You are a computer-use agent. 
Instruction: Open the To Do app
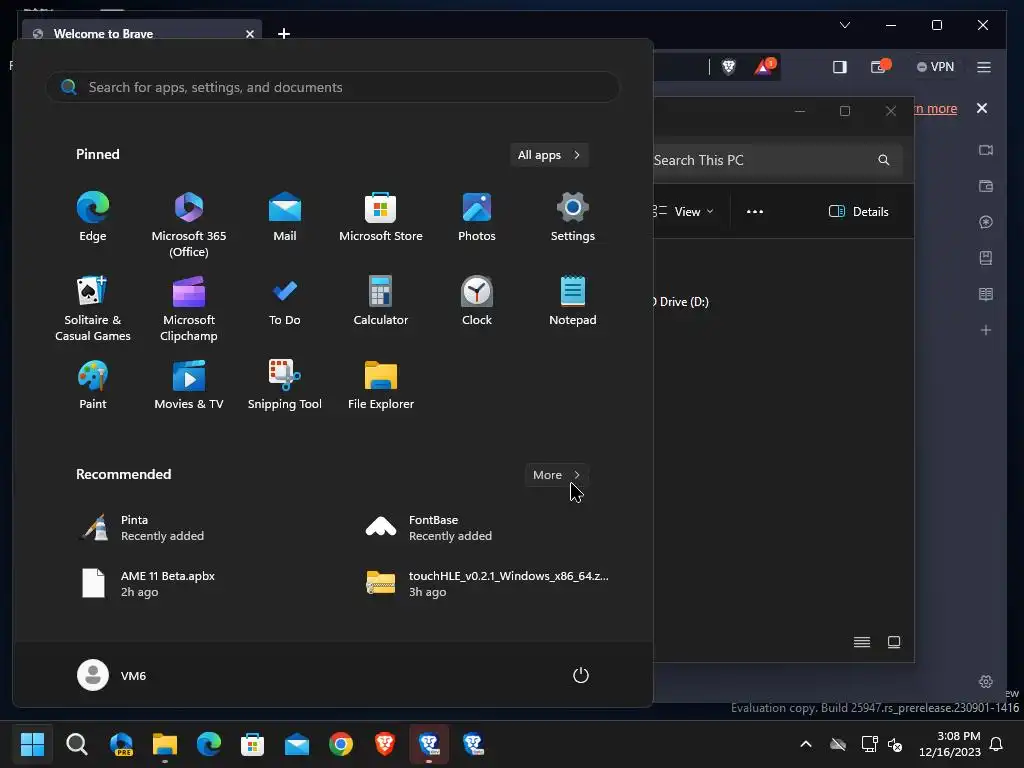click(x=285, y=302)
